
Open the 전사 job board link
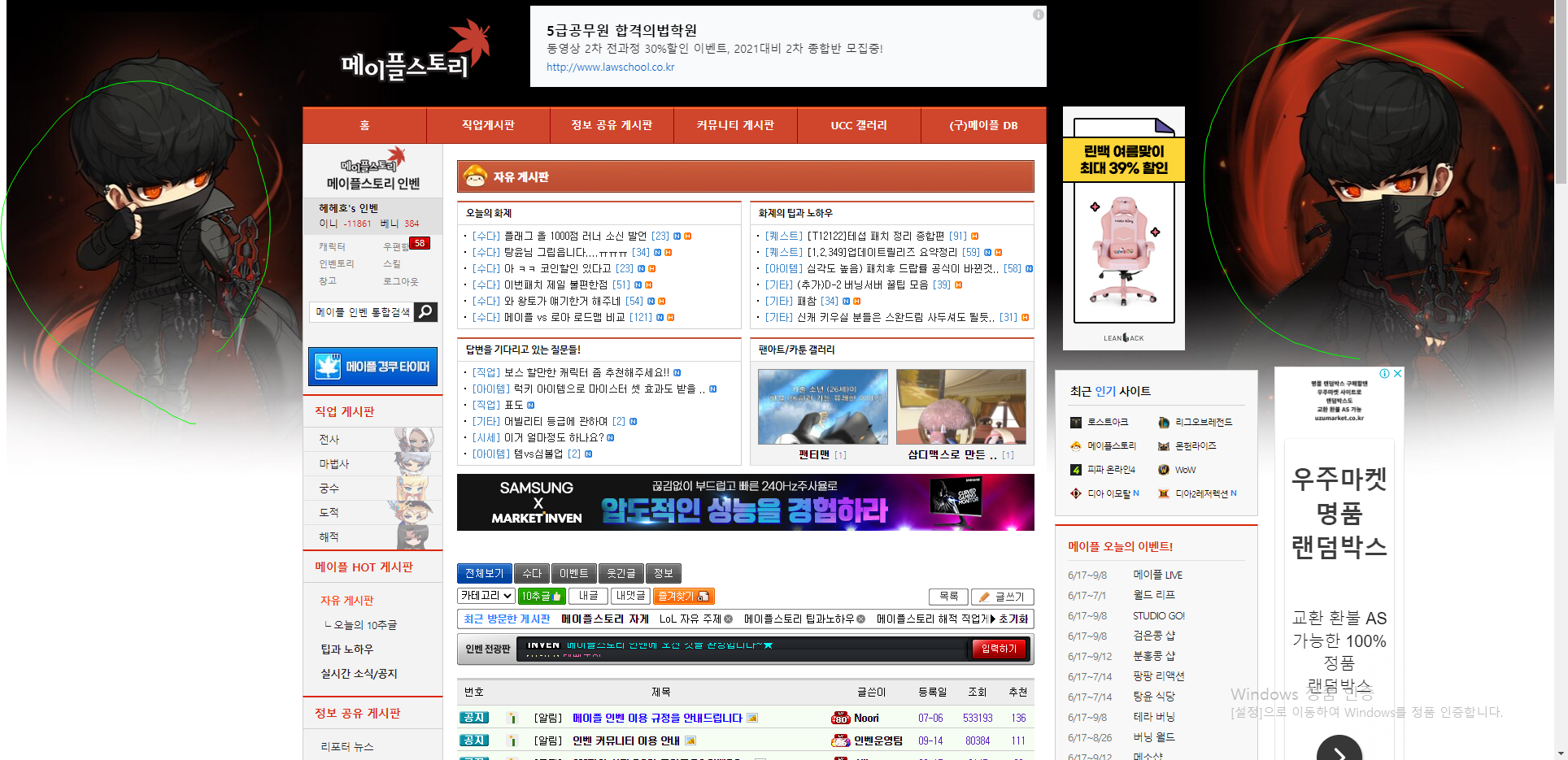(x=329, y=440)
